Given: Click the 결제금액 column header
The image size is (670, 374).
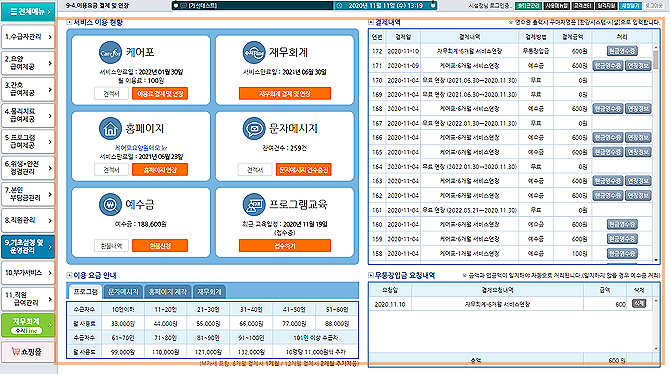Looking at the screenshot, I should tap(573, 37).
